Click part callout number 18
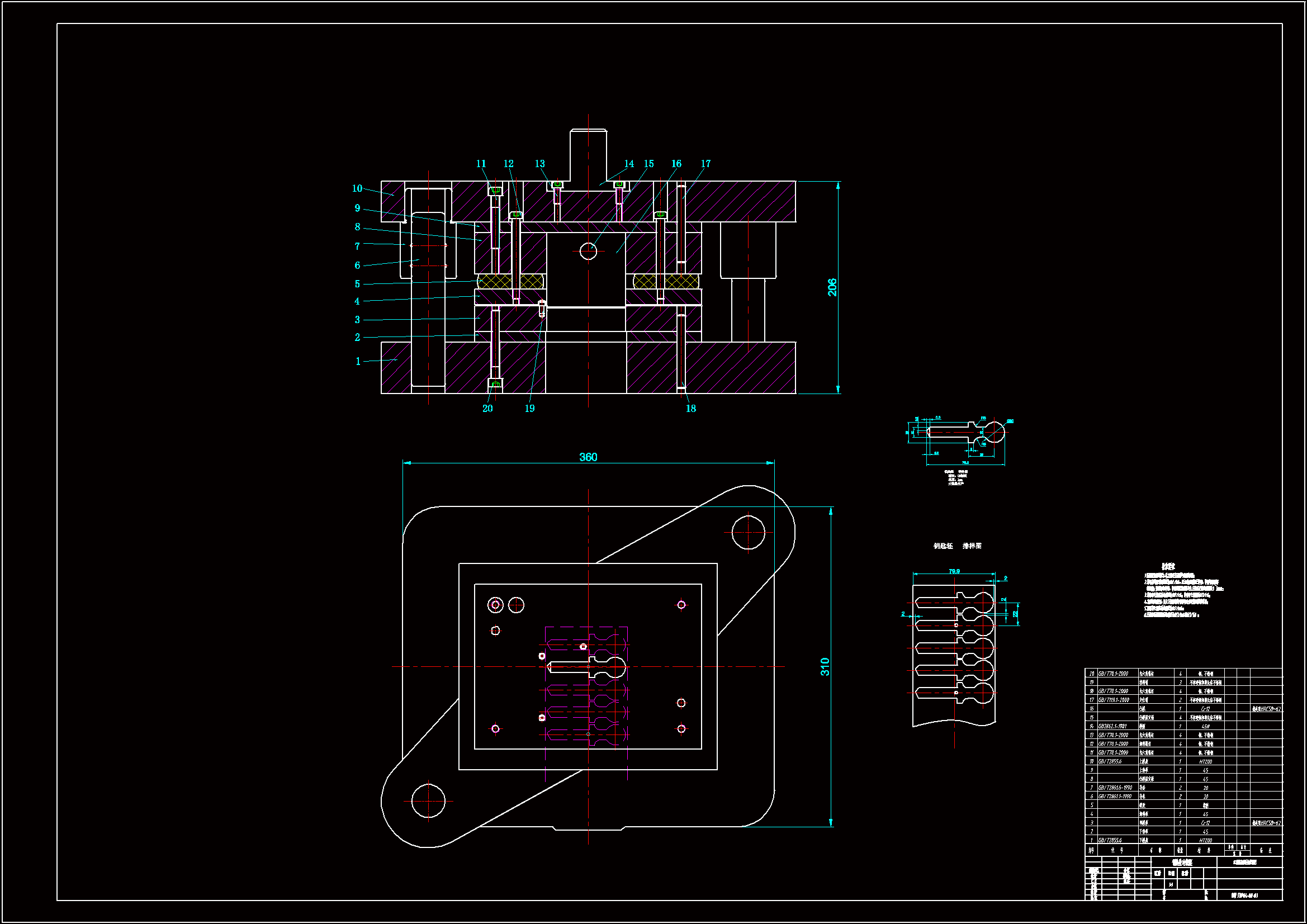 (690, 409)
